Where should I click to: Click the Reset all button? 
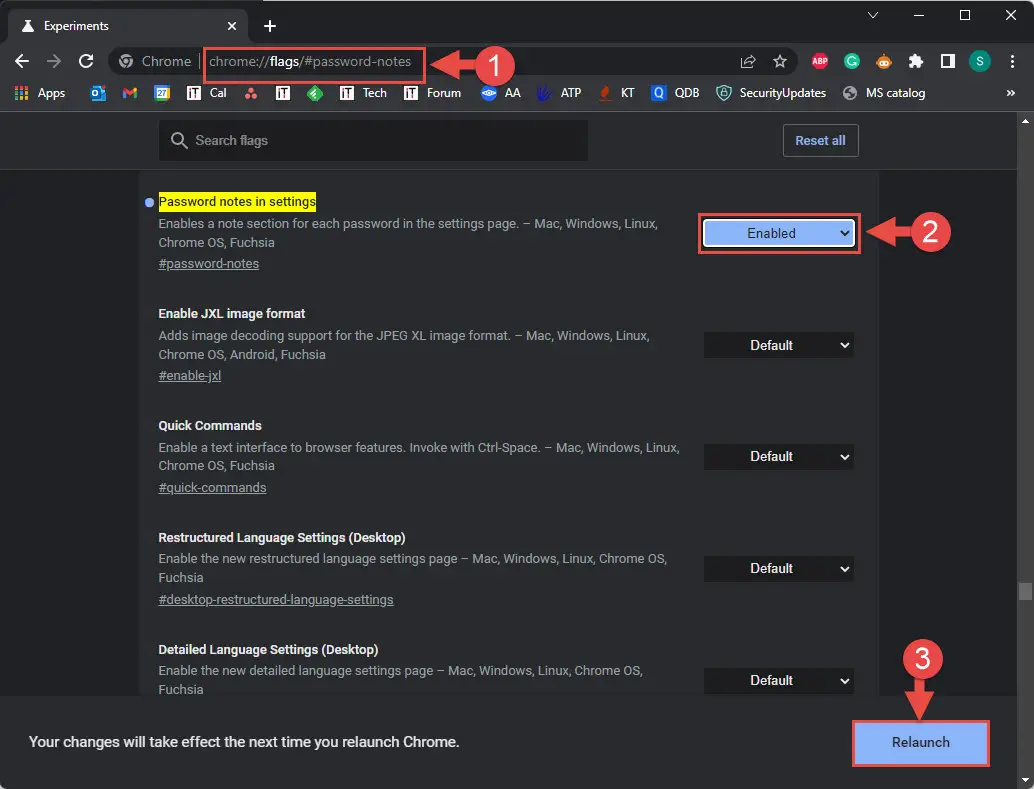click(x=820, y=141)
